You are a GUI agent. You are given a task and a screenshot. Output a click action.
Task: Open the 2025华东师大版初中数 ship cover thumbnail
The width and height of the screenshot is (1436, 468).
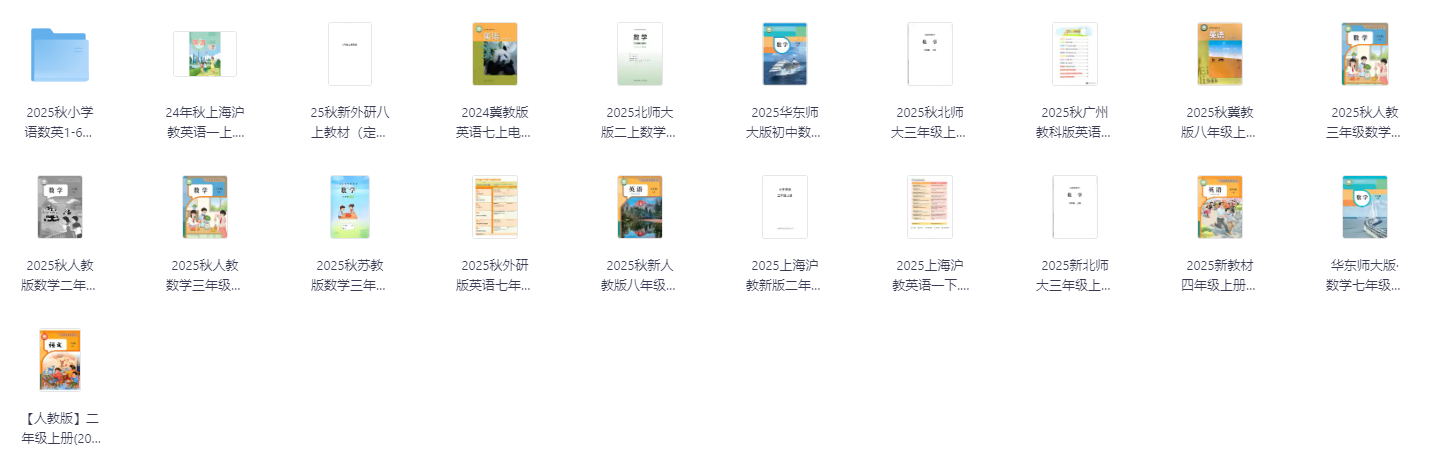click(785, 54)
